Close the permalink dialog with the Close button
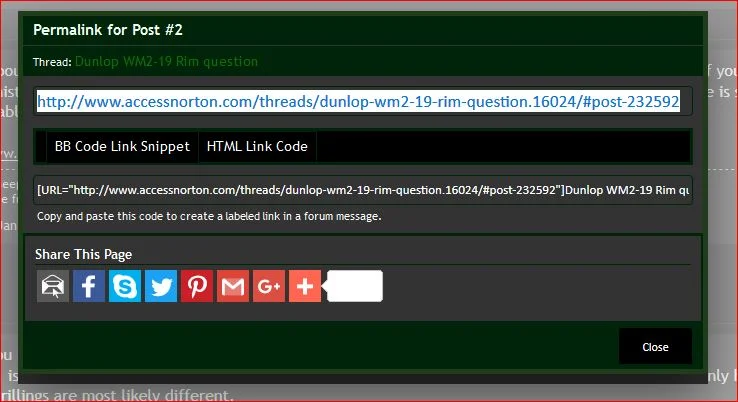 655,346
